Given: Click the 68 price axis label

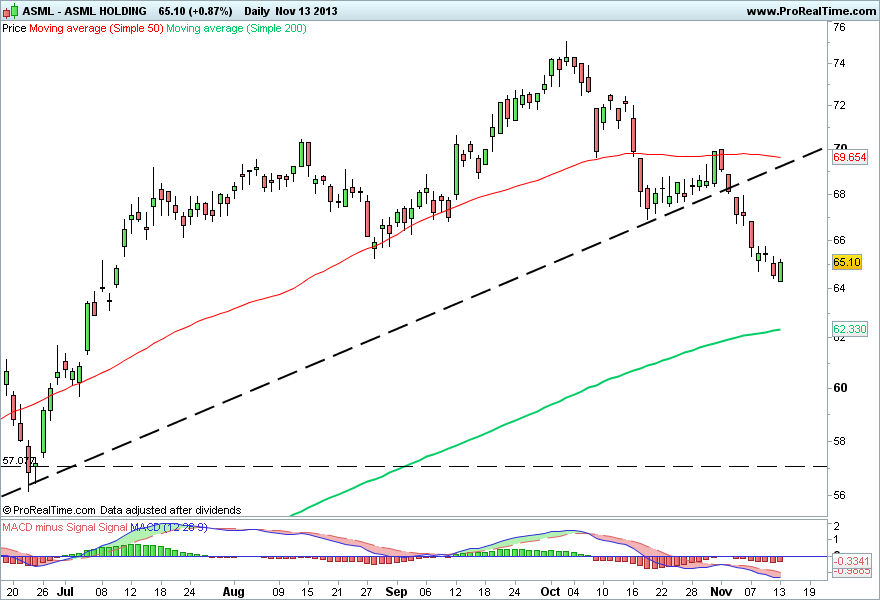Looking at the screenshot, I should tap(839, 194).
